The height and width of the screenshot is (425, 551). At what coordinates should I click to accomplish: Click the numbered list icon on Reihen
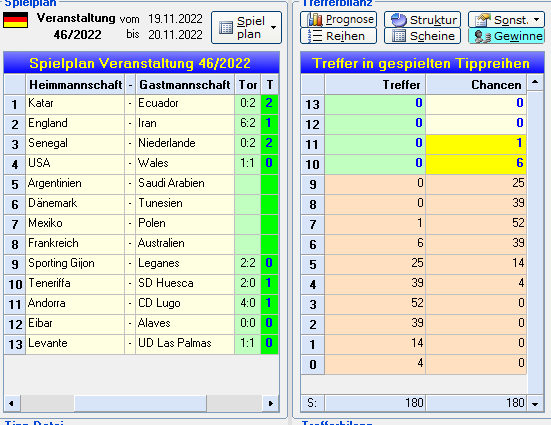(315, 36)
